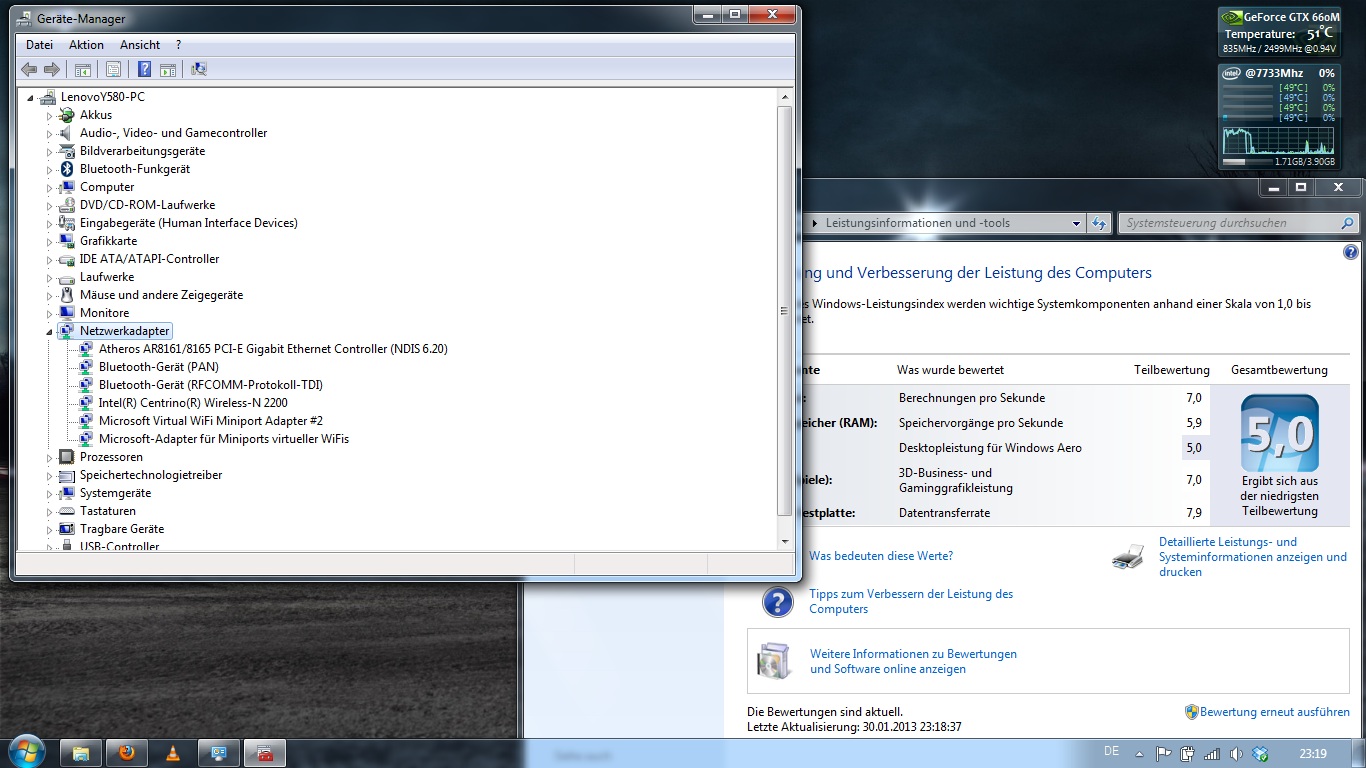Image resolution: width=1366 pixels, height=768 pixels.
Task: Open the Aktion menu
Action: click(x=87, y=45)
